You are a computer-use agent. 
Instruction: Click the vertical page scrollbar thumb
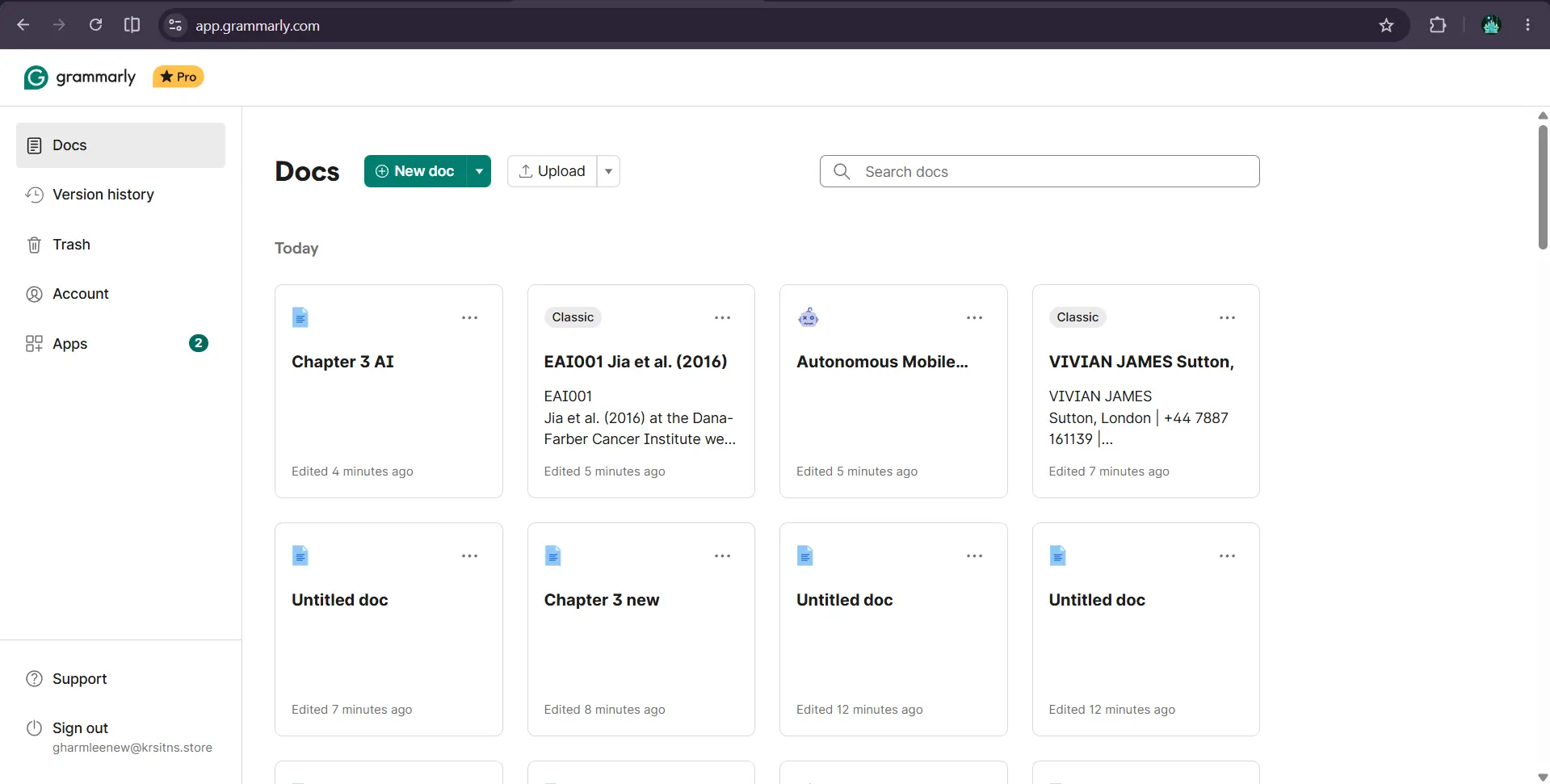[1543, 187]
